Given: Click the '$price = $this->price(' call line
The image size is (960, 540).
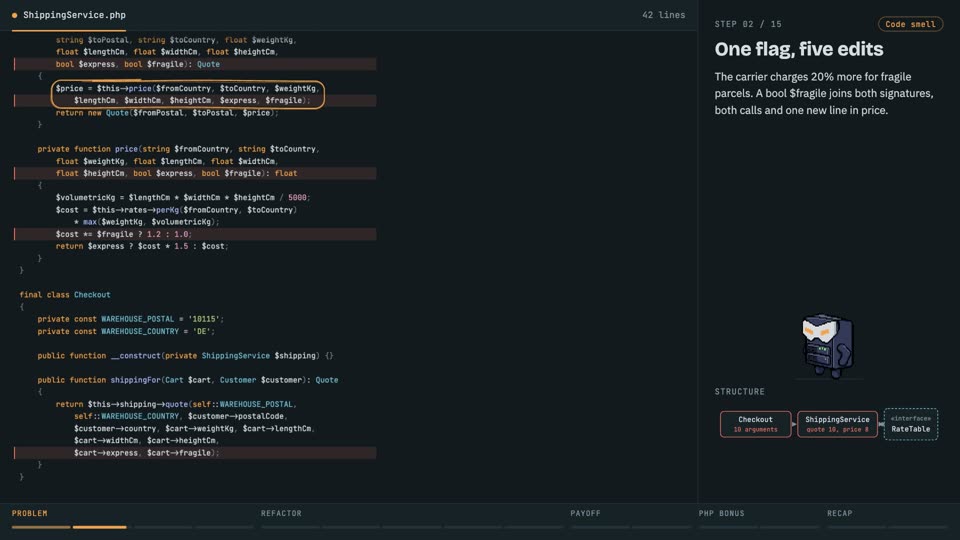Looking at the screenshot, I should click(x=187, y=88).
